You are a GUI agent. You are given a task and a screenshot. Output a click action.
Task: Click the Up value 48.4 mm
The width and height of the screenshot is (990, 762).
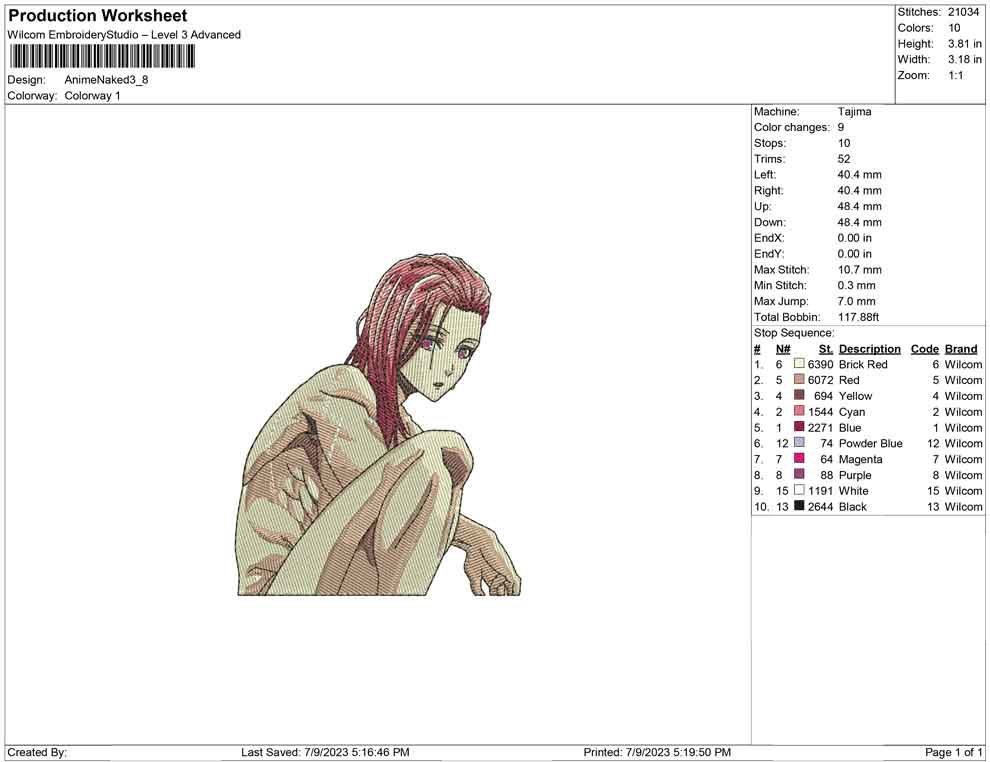point(860,206)
